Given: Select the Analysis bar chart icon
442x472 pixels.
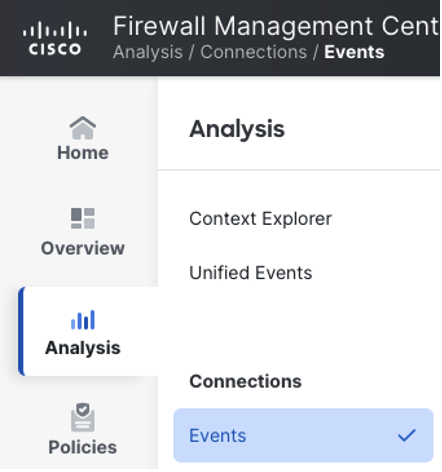Looking at the screenshot, I should click(x=83, y=320).
